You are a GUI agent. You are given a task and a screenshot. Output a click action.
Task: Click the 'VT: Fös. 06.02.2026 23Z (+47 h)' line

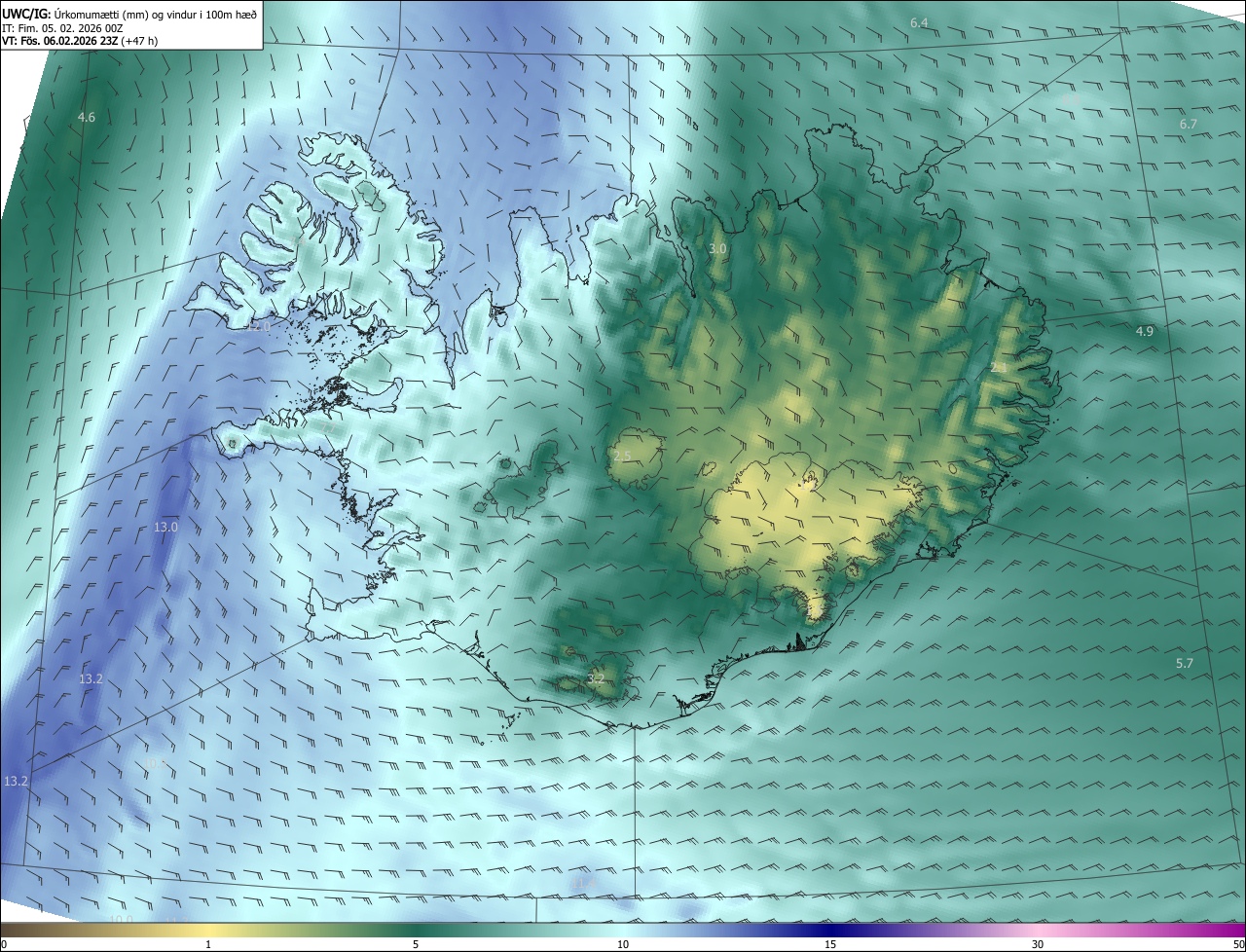(80, 41)
